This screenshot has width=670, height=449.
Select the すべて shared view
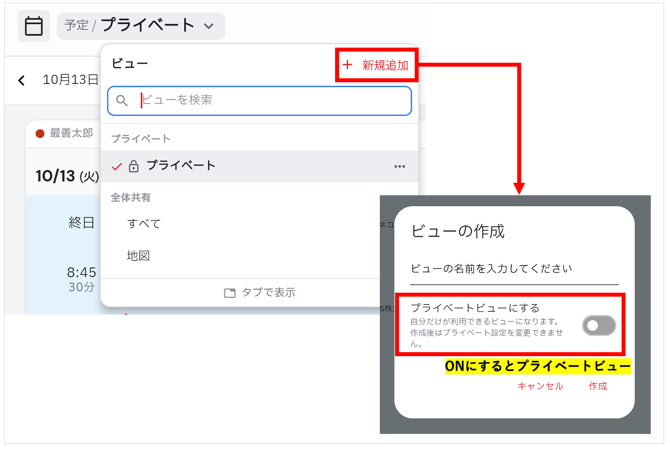(144, 223)
